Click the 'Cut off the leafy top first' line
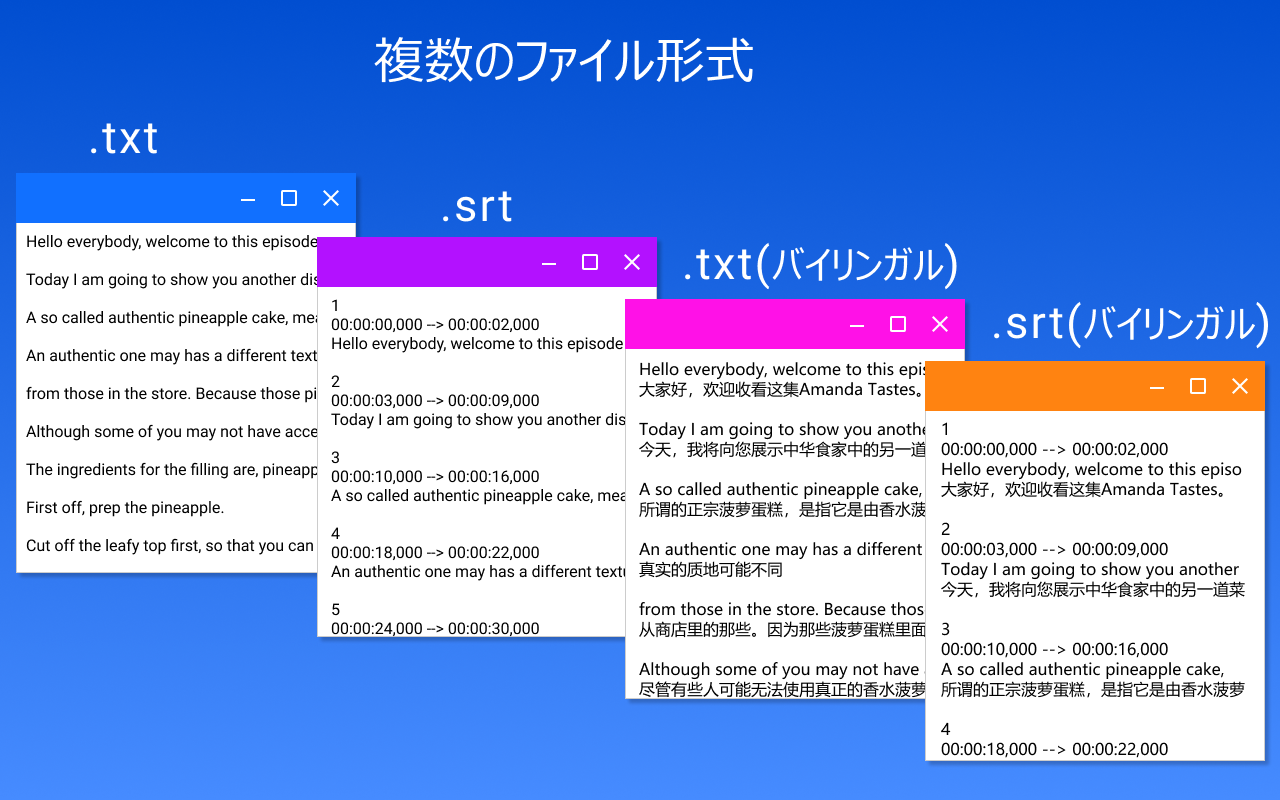Image resolution: width=1280 pixels, height=800 pixels. coord(171,546)
